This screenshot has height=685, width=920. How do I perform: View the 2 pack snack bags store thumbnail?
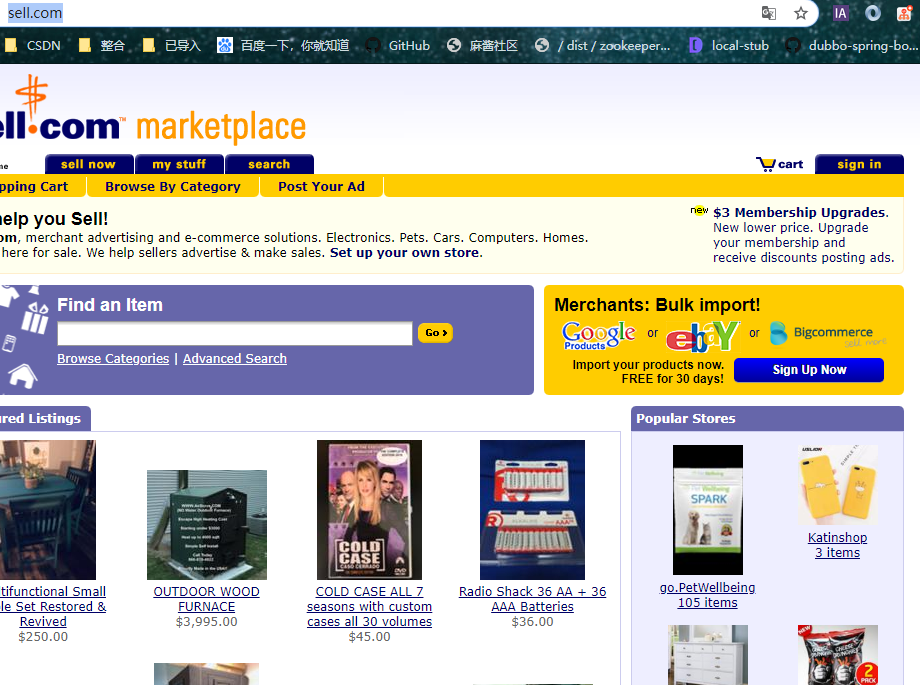click(x=837, y=654)
